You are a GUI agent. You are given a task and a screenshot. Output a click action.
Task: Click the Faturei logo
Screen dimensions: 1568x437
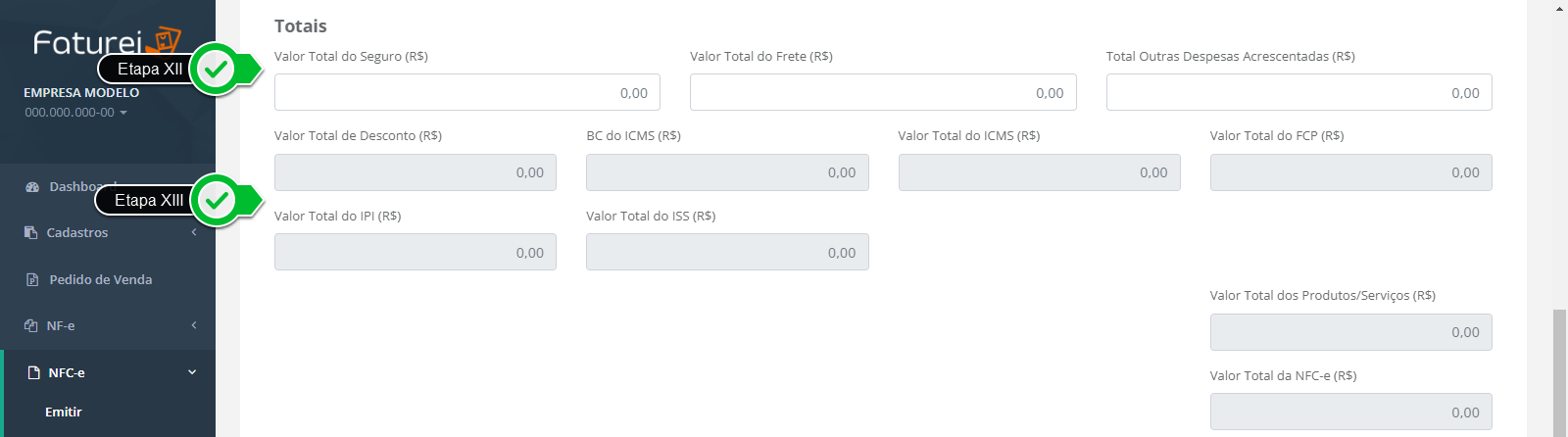(107, 41)
